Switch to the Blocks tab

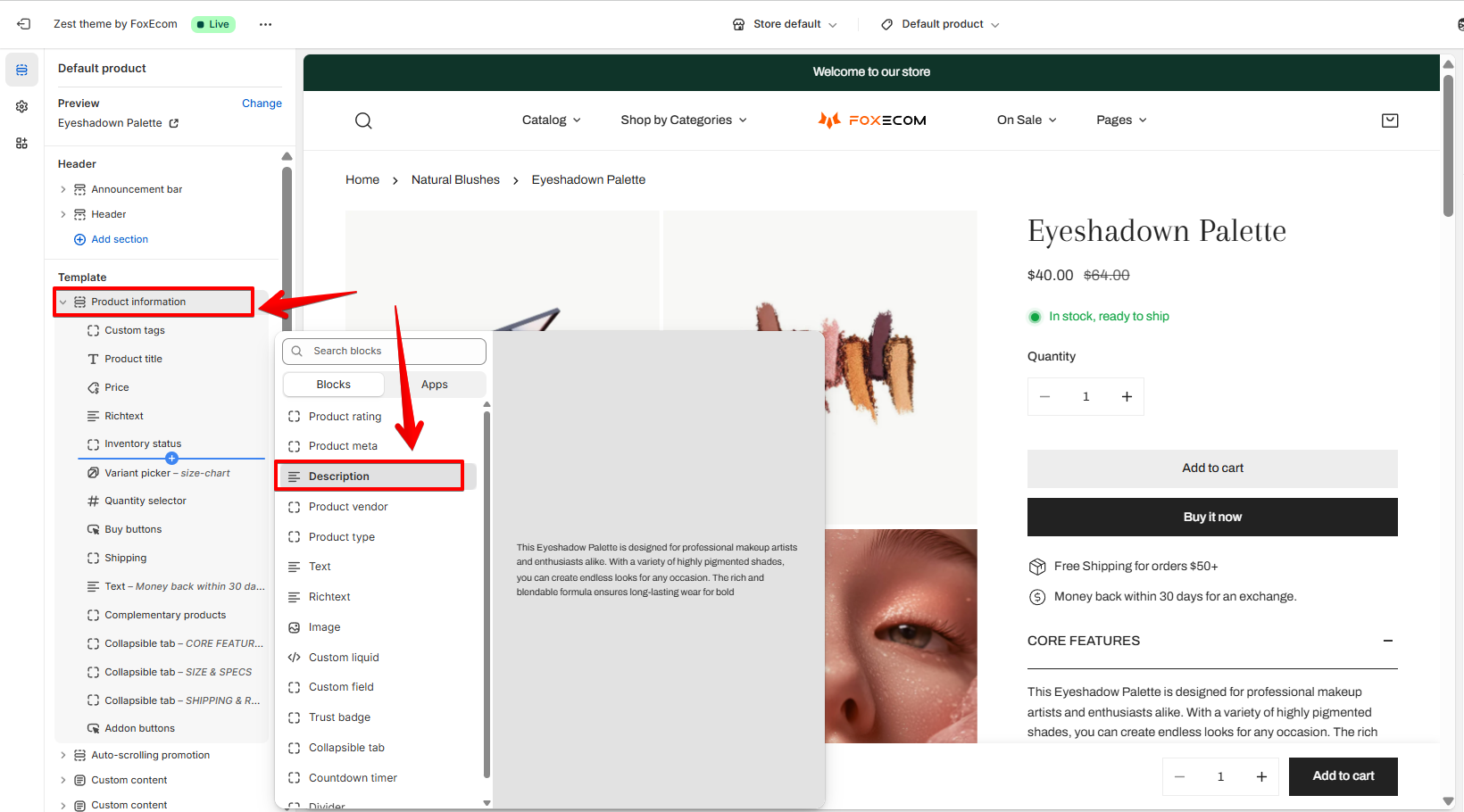click(333, 385)
